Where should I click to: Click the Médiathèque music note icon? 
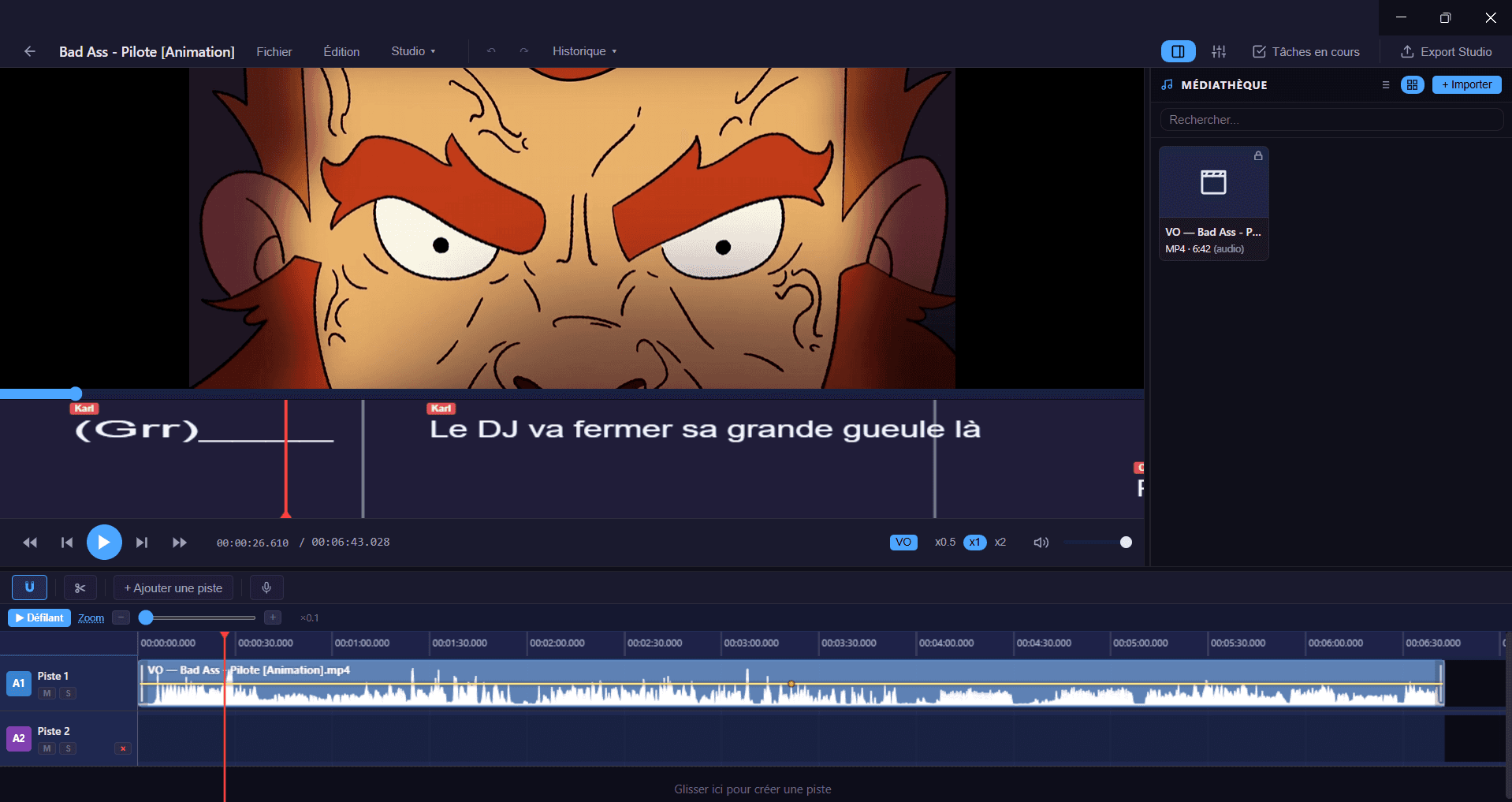[x=1168, y=84]
